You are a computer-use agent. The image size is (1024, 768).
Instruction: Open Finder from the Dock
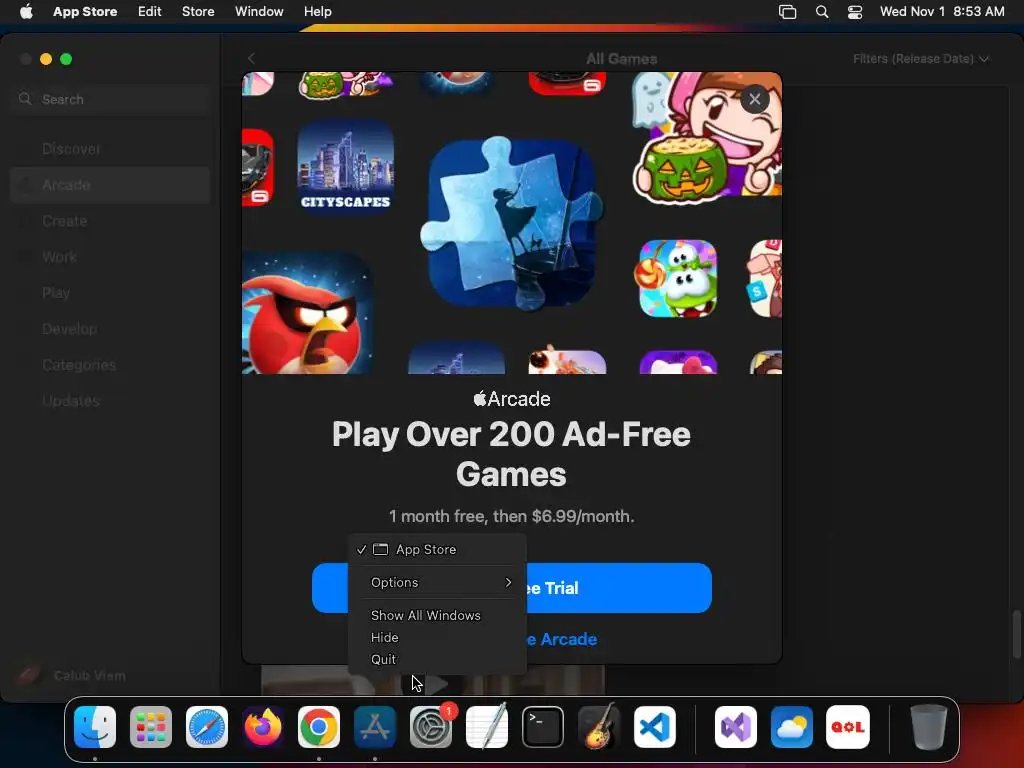coord(95,727)
